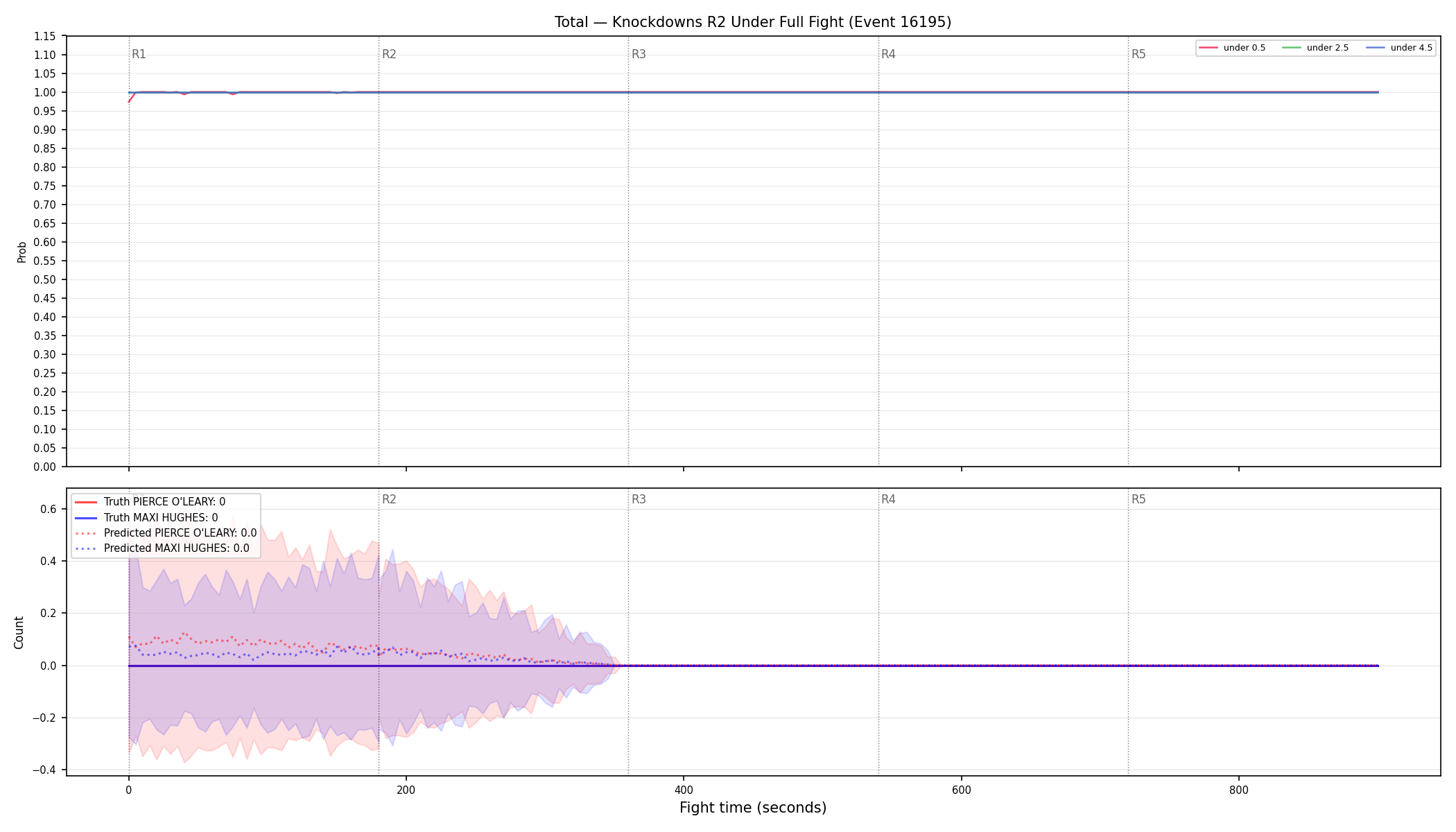Click 'Predicted MAXI HUGHES: 0.0' legend entry
Viewport: 1456px width, 832px height.
pyautogui.click(x=162, y=548)
